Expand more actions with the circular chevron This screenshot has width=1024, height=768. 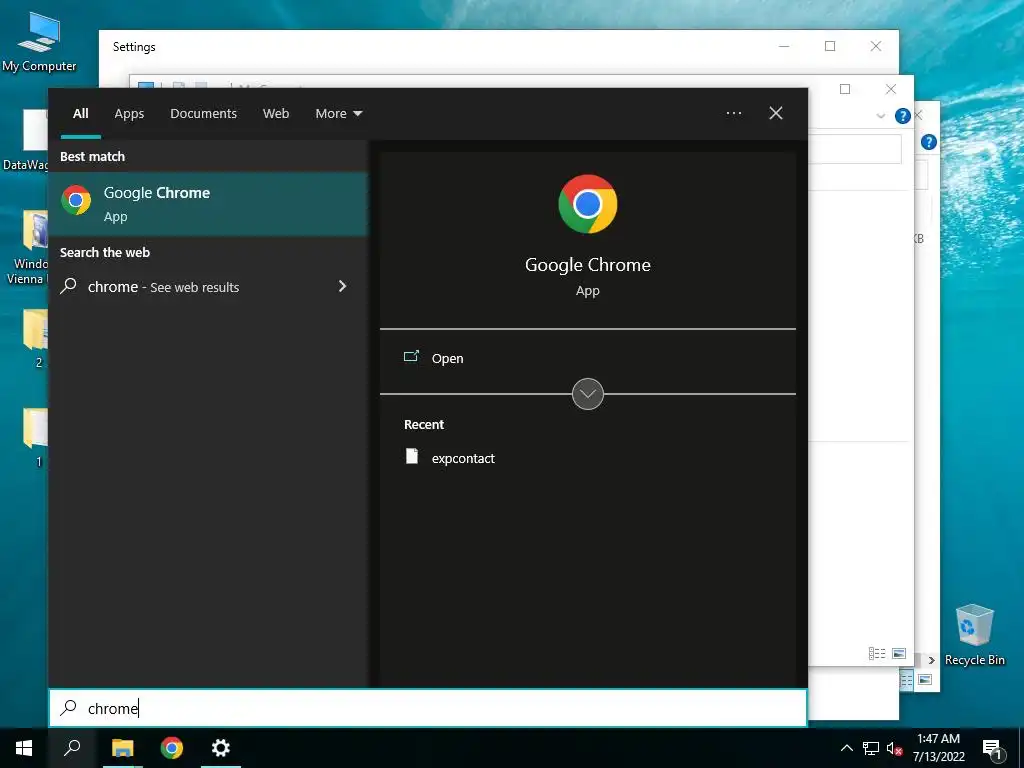588,394
